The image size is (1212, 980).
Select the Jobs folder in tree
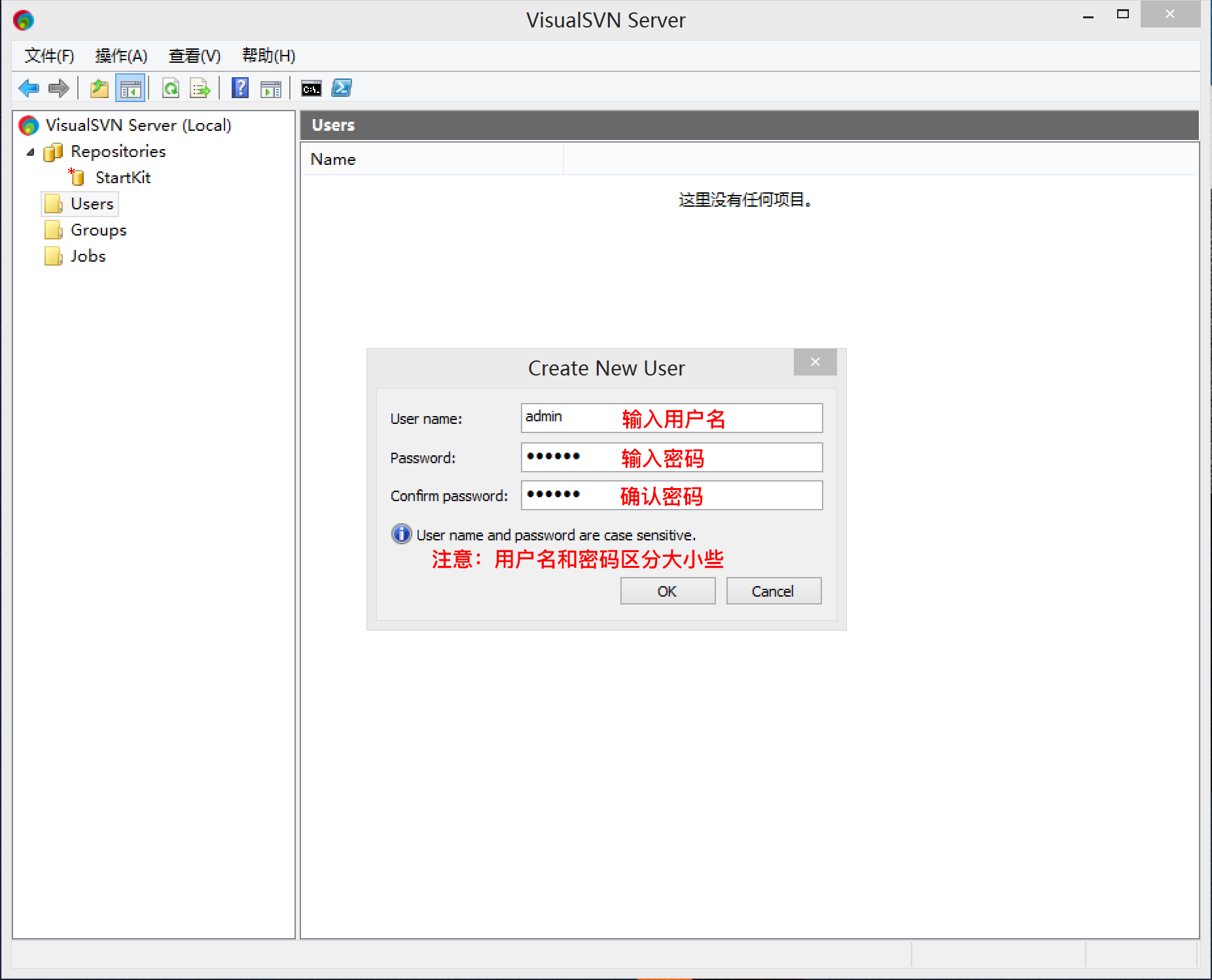point(88,256)
